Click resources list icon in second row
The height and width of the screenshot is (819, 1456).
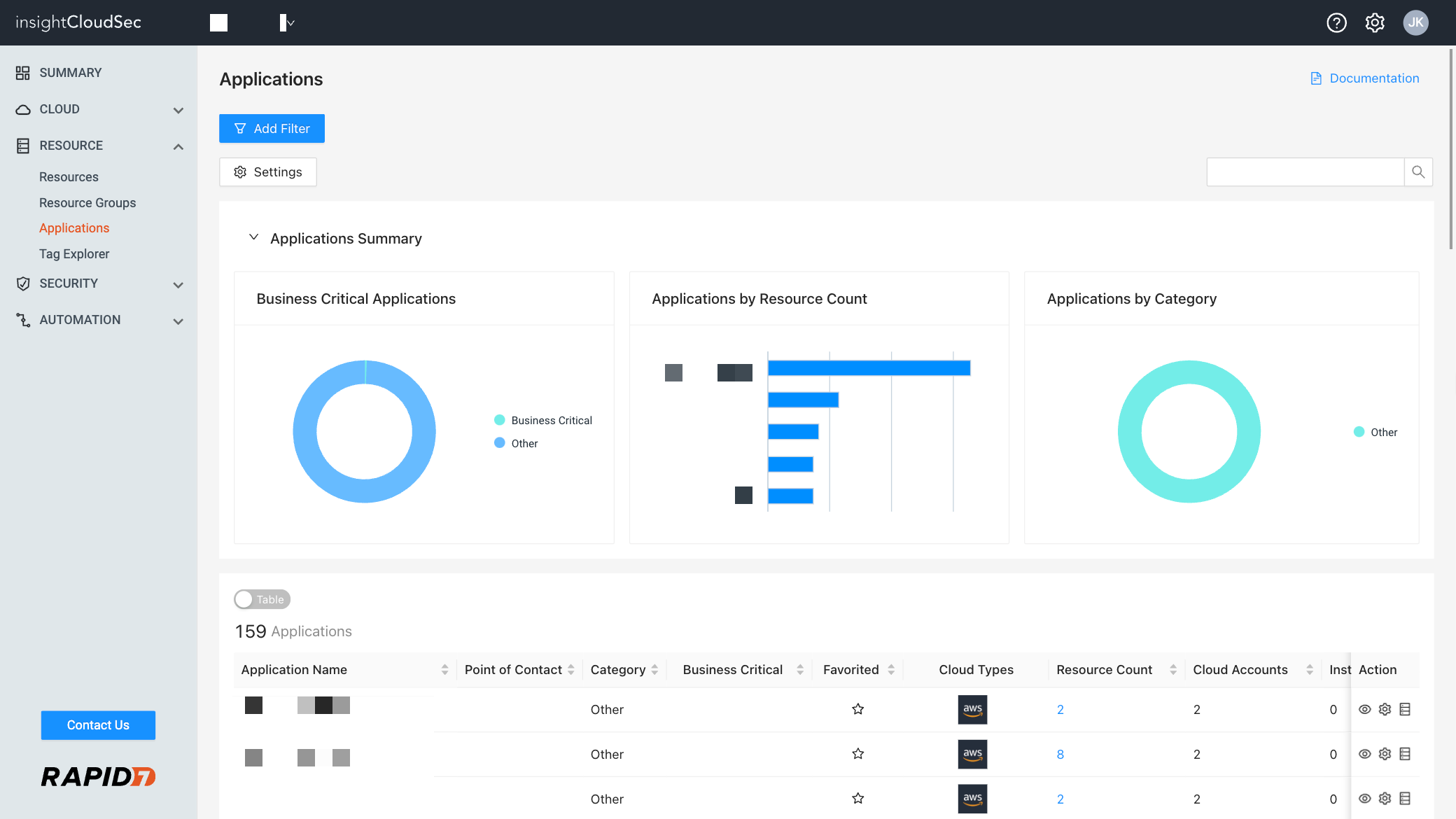pos(1405,754)
